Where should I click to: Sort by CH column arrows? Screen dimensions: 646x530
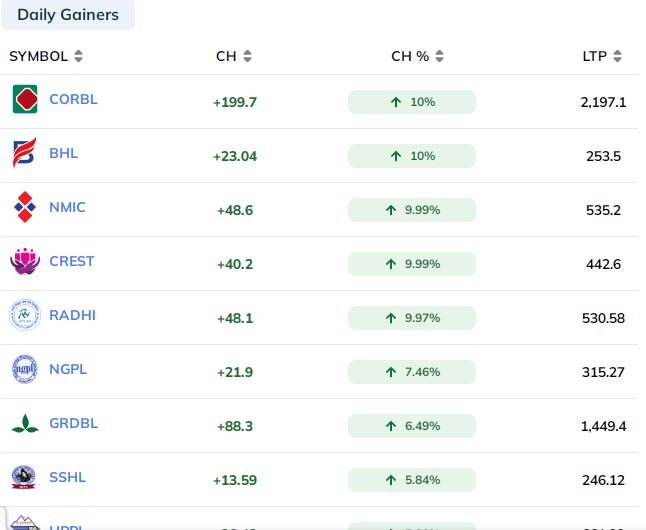247,56
